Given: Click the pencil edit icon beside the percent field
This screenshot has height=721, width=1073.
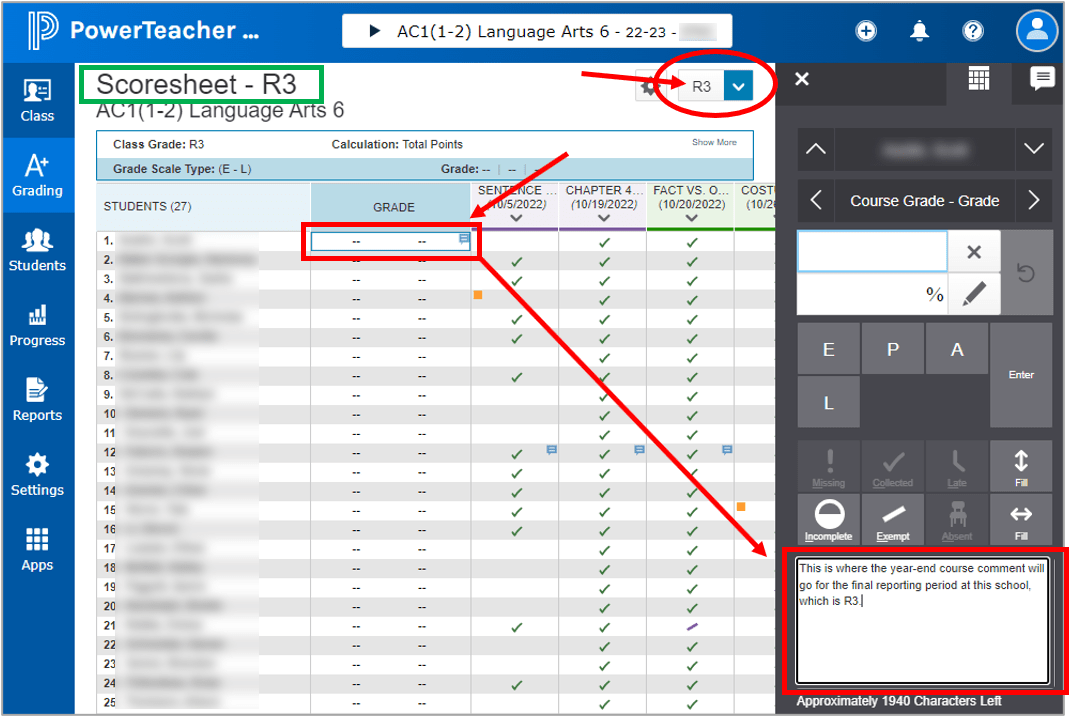Looking at the screenshot, I should pos(974,293).
